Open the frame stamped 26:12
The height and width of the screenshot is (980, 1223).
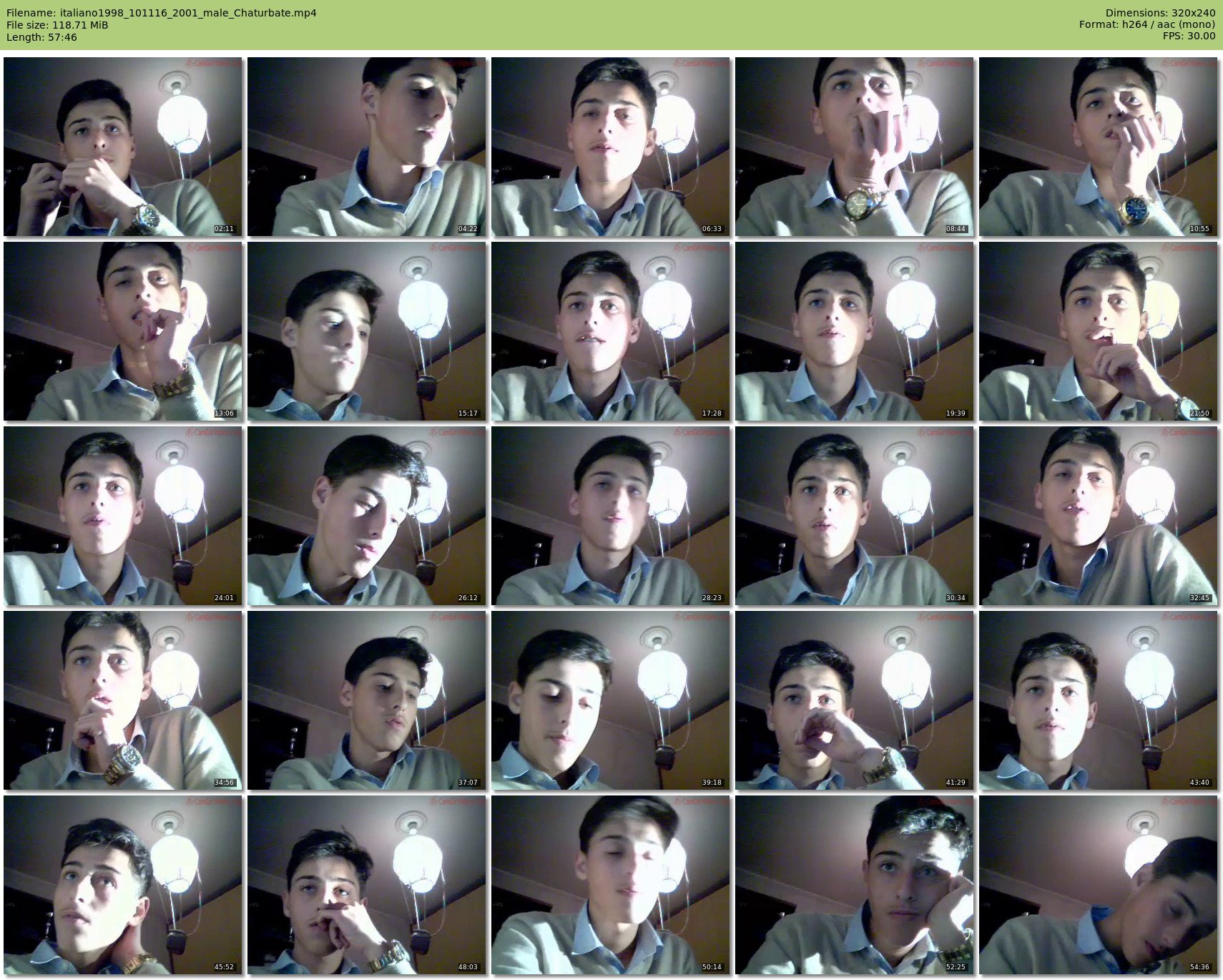click(x=367, y=516)
